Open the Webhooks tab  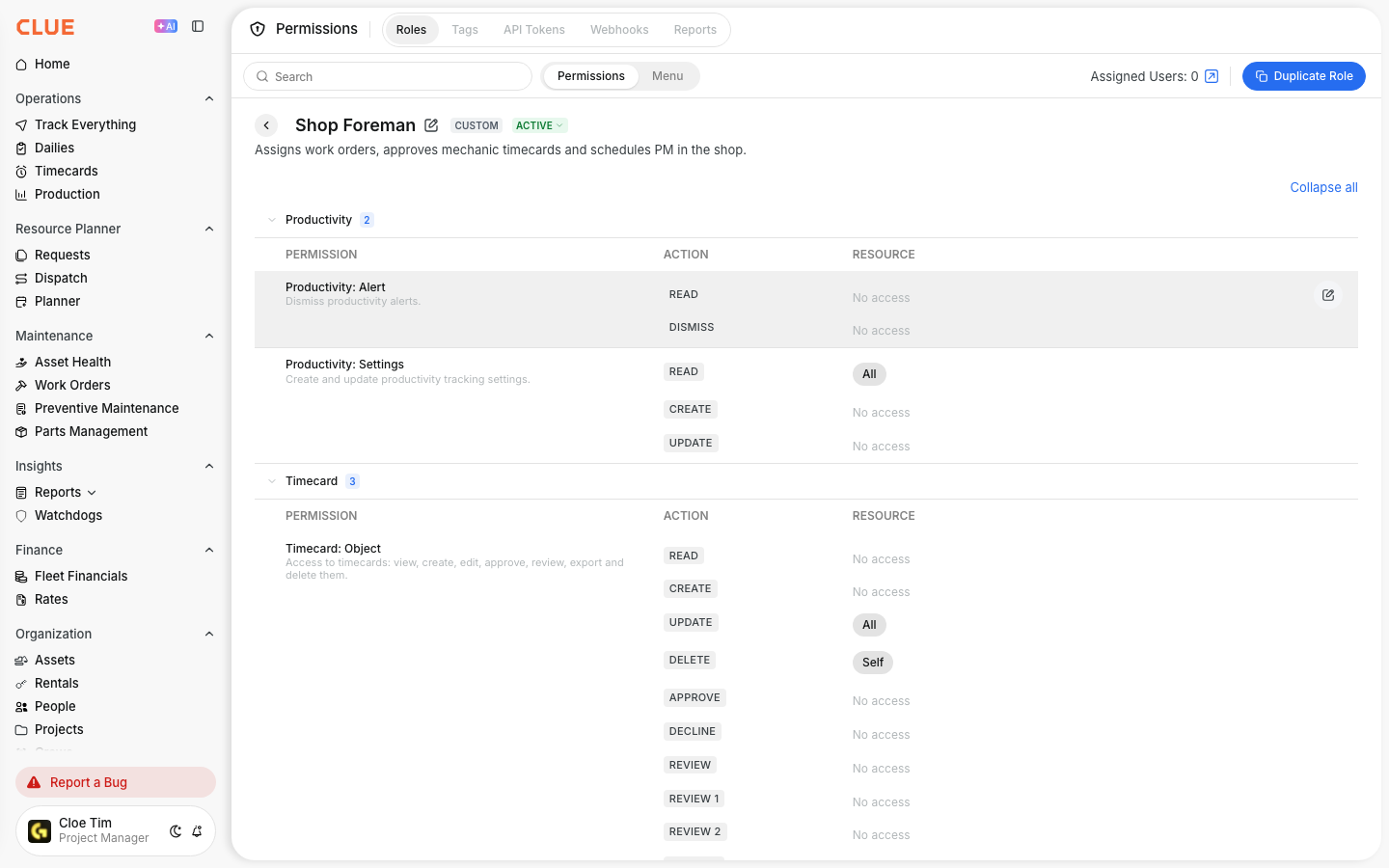619,30
